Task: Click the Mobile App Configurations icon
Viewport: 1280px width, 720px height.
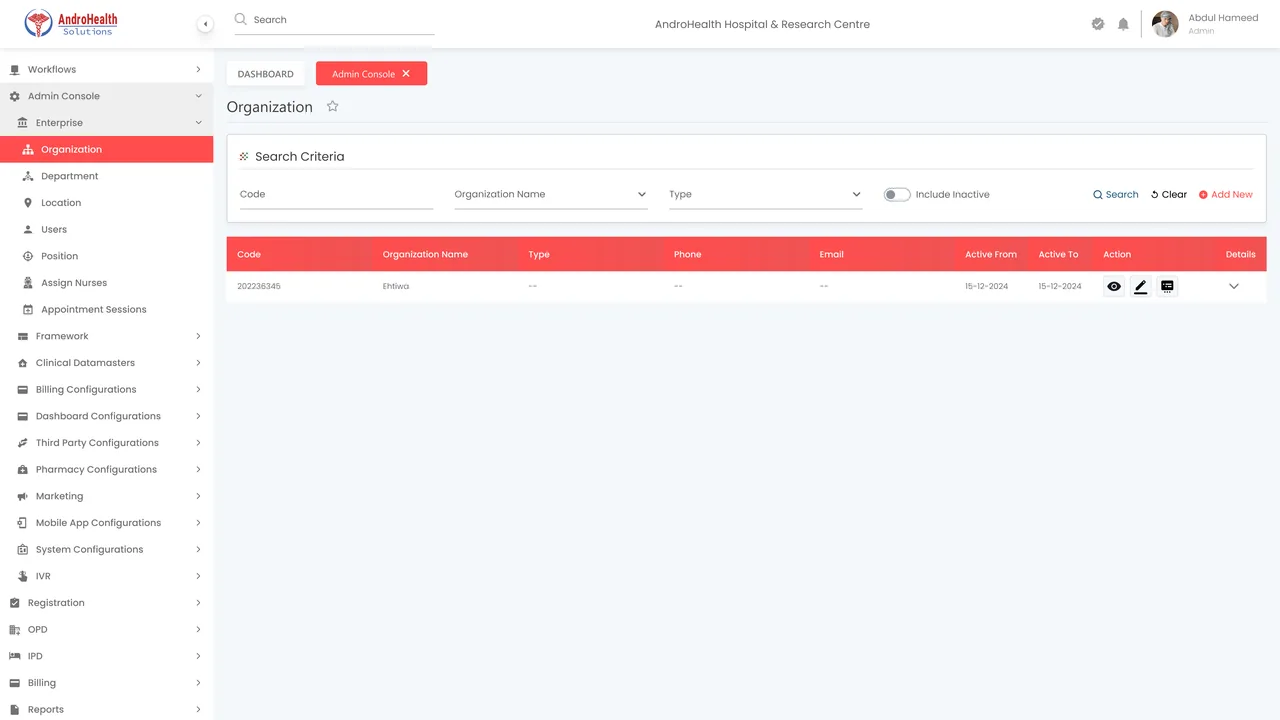Action: click(x=23, y=523)
